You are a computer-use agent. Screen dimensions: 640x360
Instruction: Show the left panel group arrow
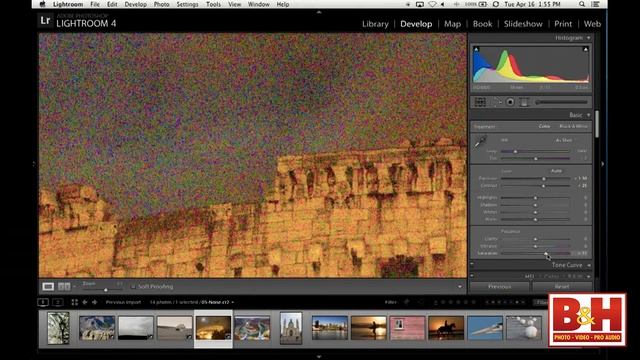tap(34, 164)
